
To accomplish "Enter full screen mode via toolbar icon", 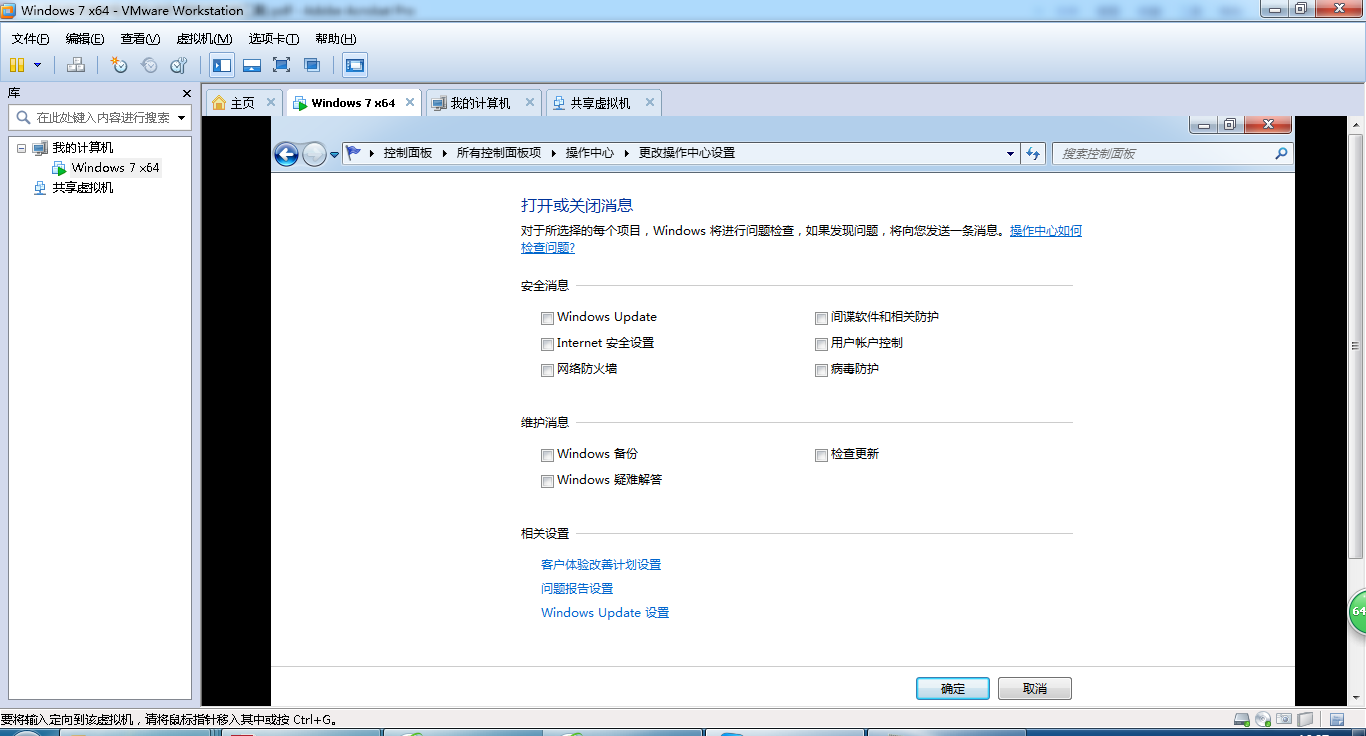I will [x=282, y=65].
